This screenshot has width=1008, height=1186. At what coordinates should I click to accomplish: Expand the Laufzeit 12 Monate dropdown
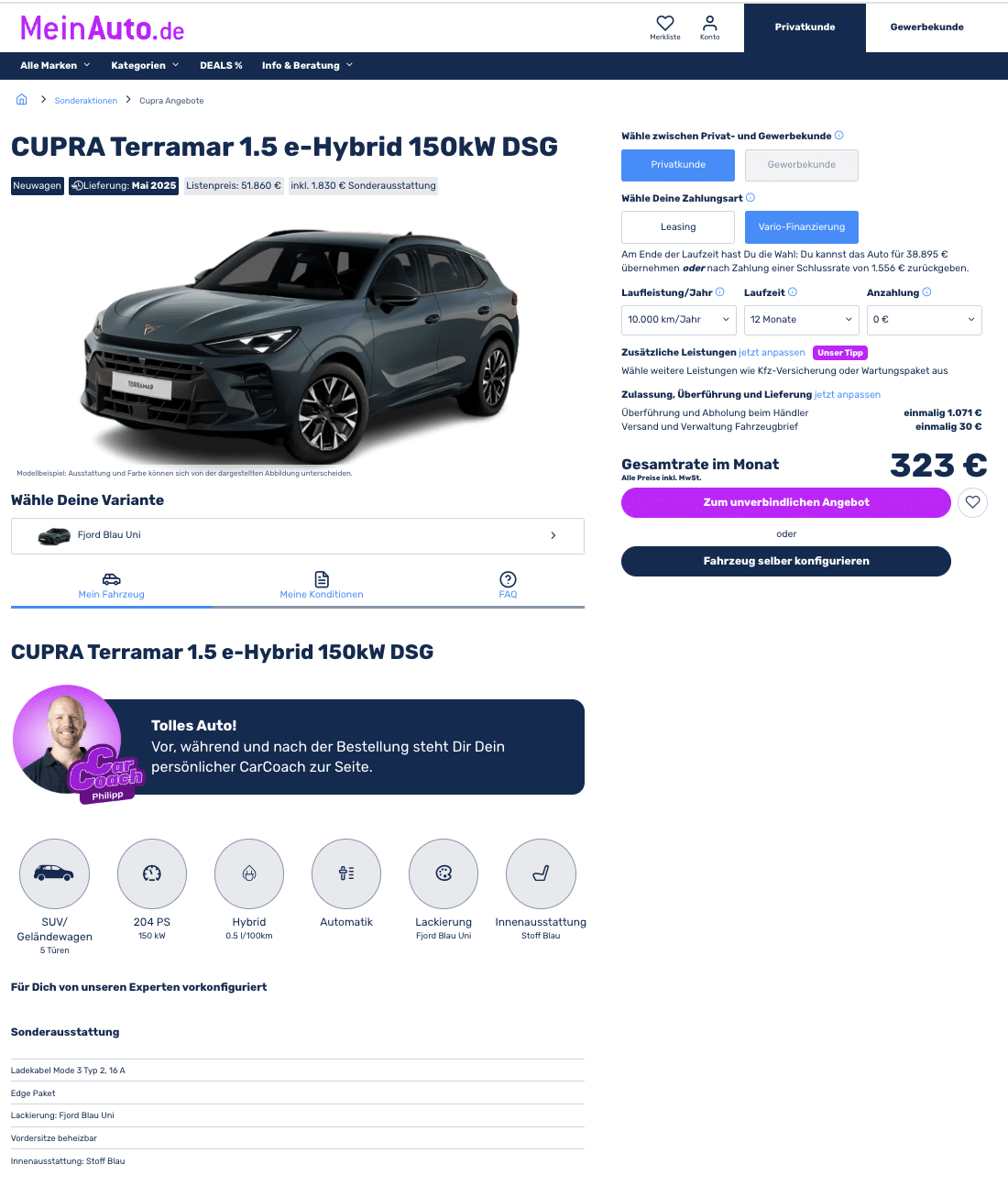[x=802, y=320]
